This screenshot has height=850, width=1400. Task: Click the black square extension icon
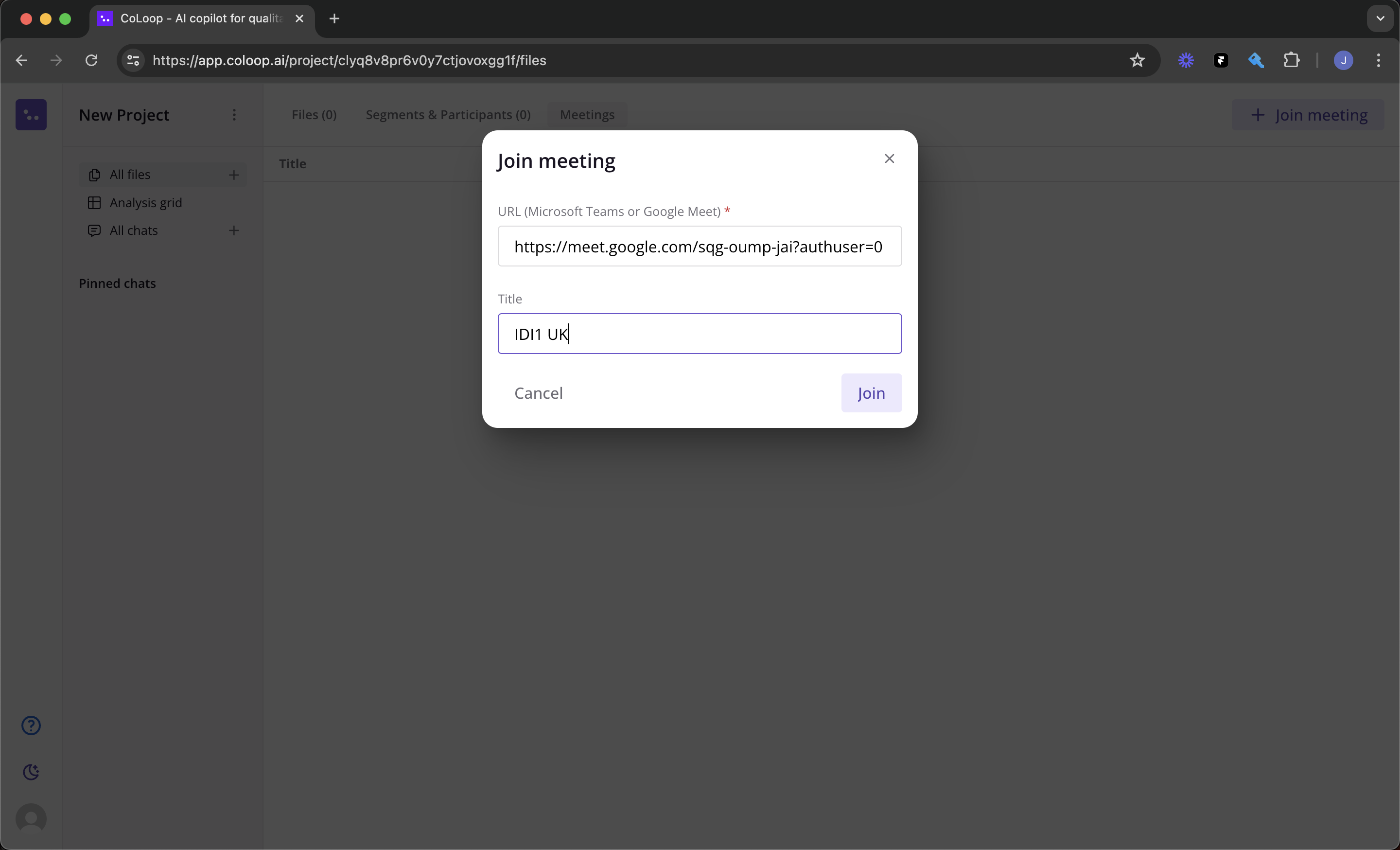pos(1221,60)
